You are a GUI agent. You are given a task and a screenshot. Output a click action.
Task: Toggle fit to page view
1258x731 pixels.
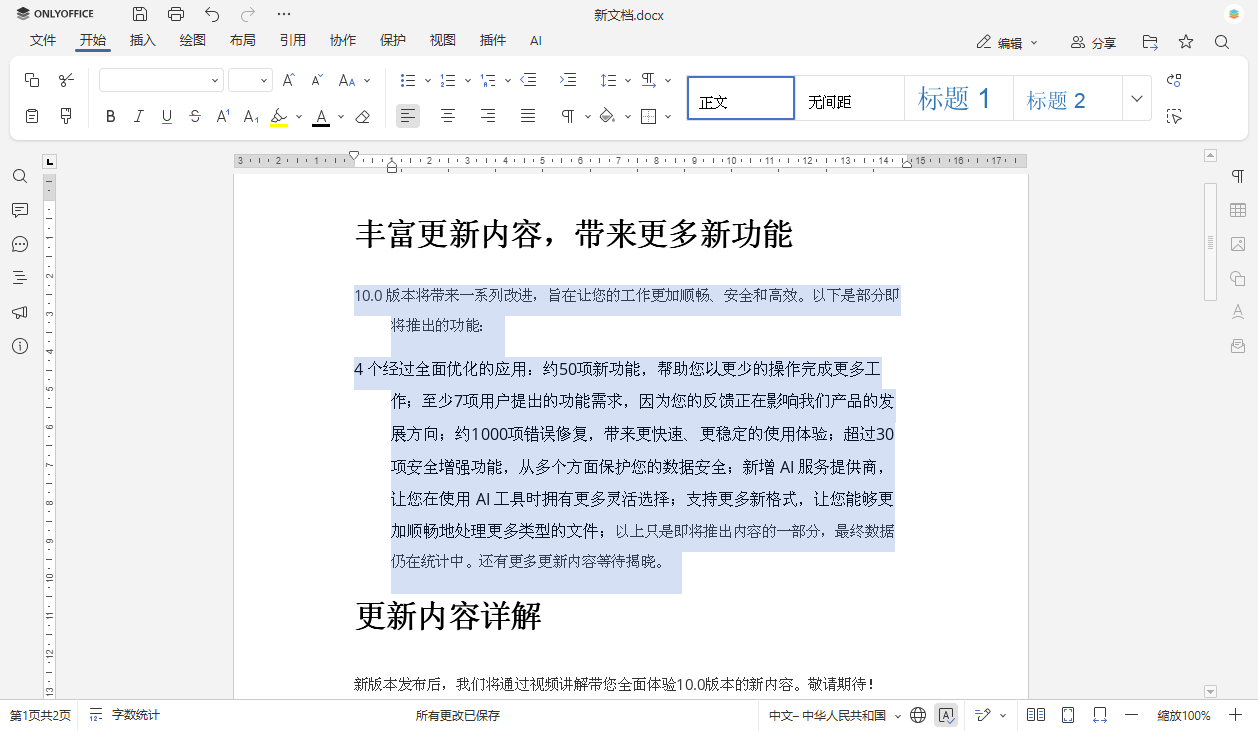point(1068,715)
